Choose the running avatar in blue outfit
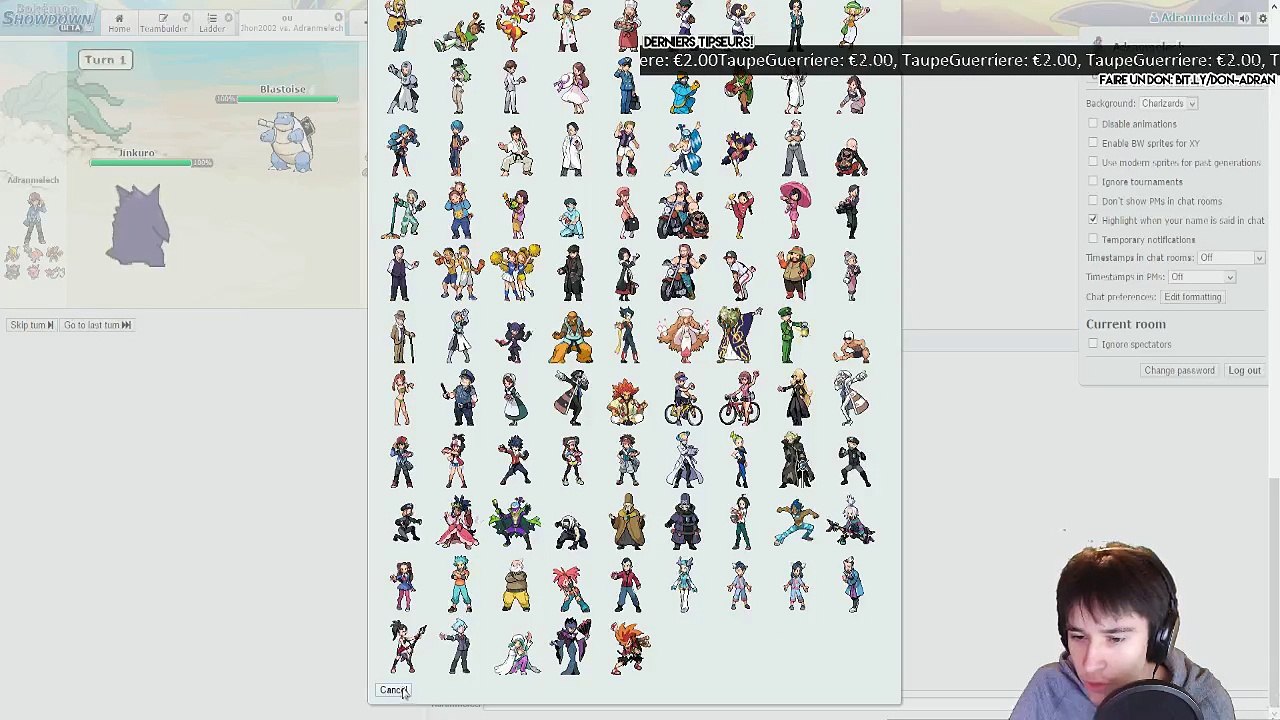 coord(795,522)
